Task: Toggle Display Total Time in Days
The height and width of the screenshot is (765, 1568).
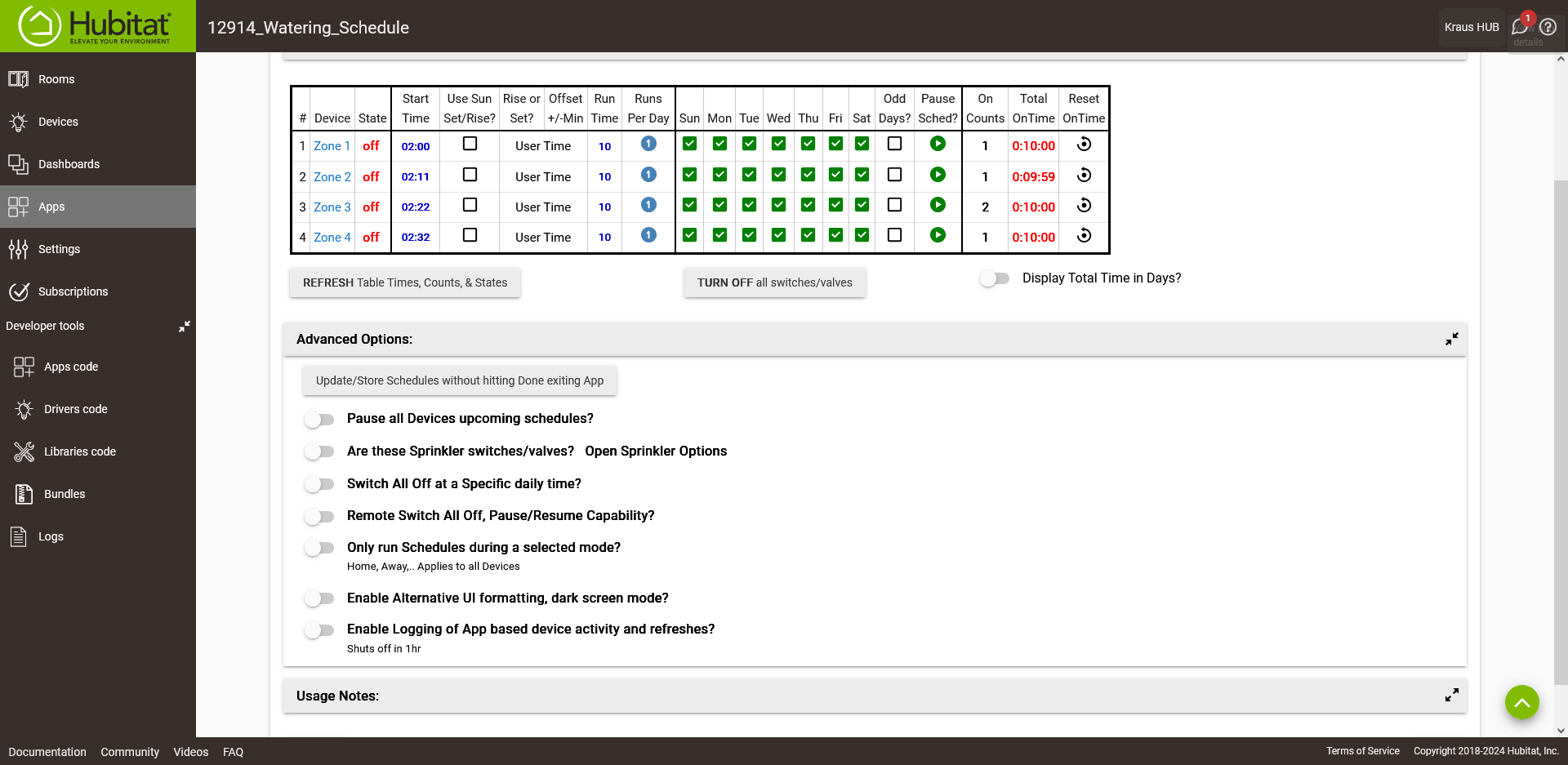Action: pyautogui.click(x=995, y=278)
